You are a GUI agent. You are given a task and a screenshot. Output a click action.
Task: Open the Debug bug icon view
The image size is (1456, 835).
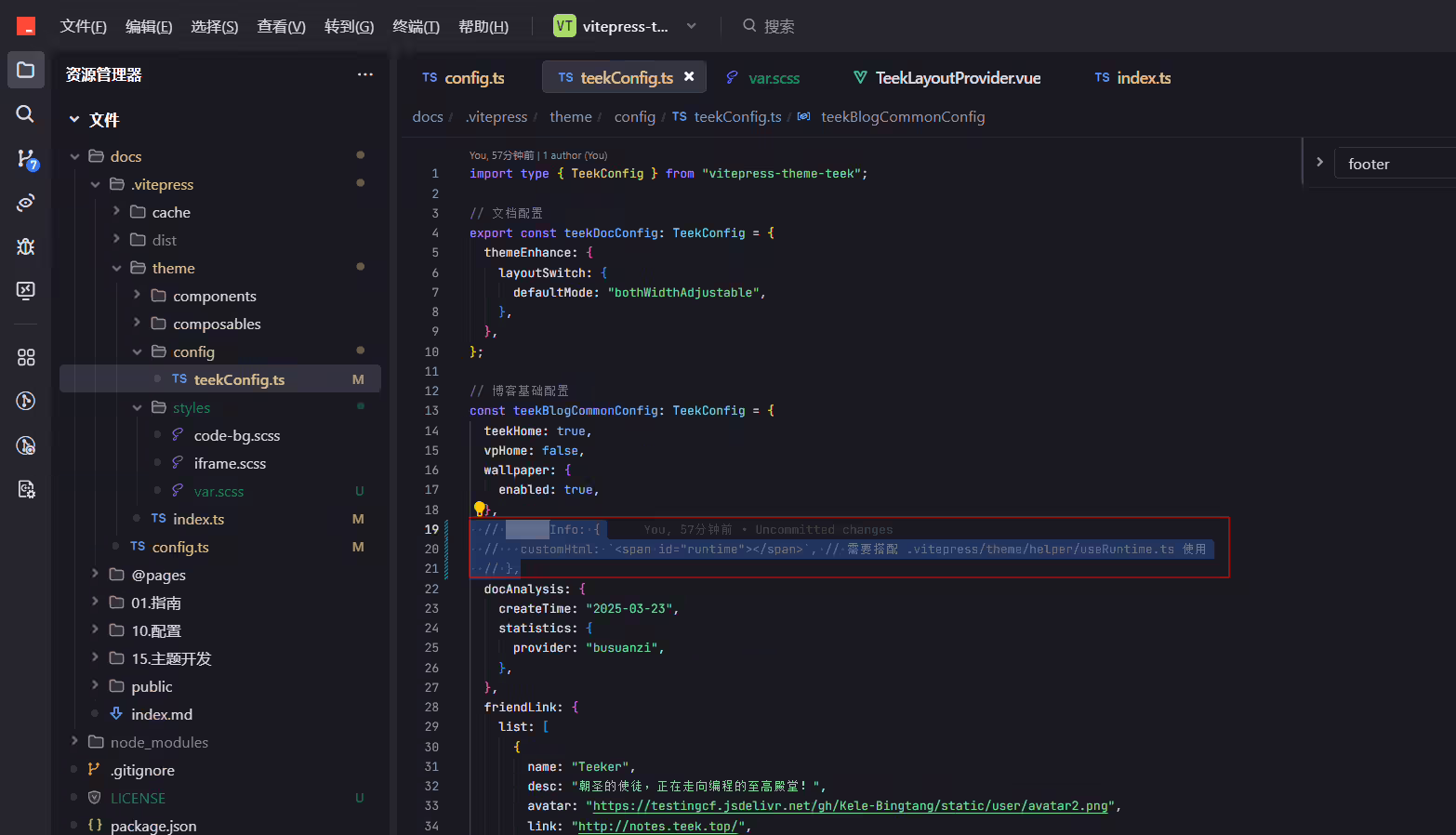coord(26,246)
